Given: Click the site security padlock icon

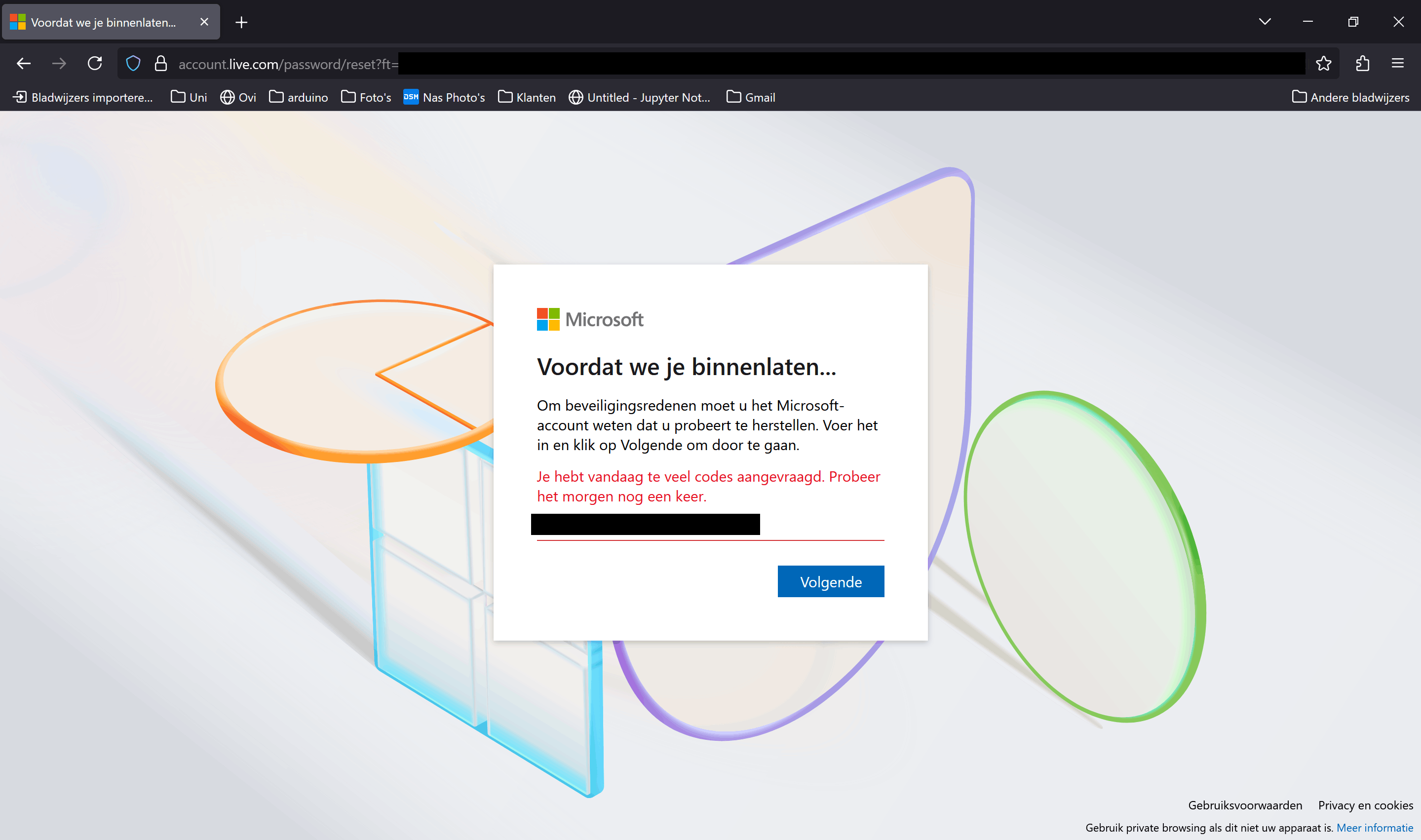Looking at the screenshot, I should click(x=161, y=63).
